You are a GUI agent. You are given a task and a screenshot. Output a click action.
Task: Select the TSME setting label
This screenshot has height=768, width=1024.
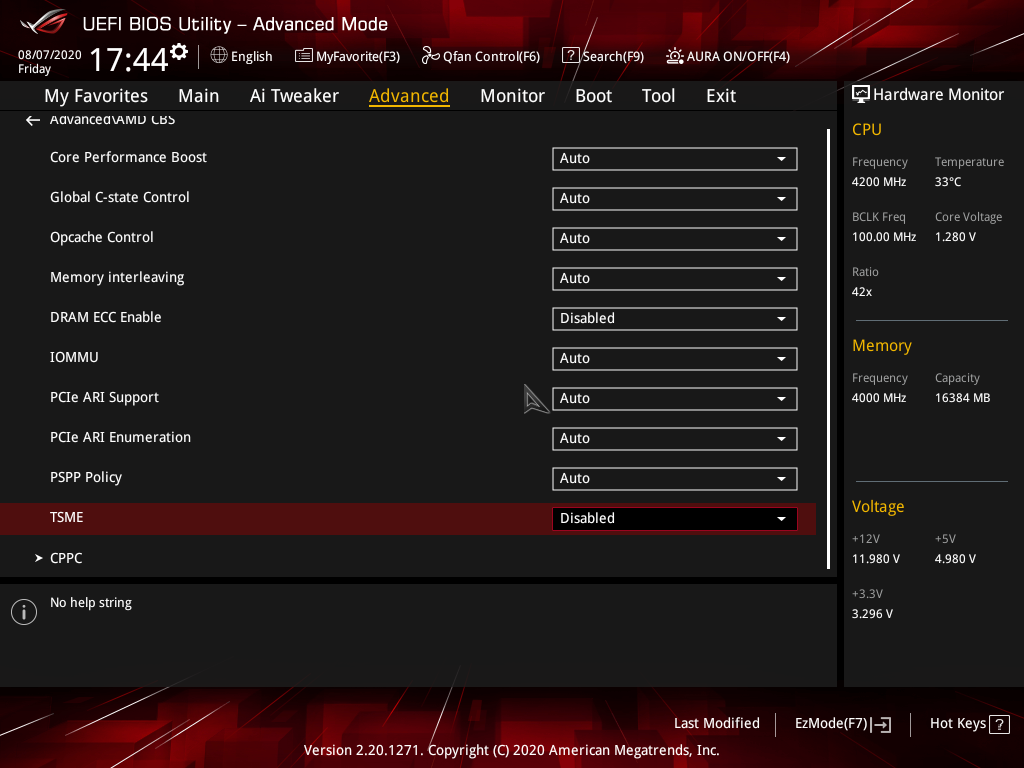67,517
